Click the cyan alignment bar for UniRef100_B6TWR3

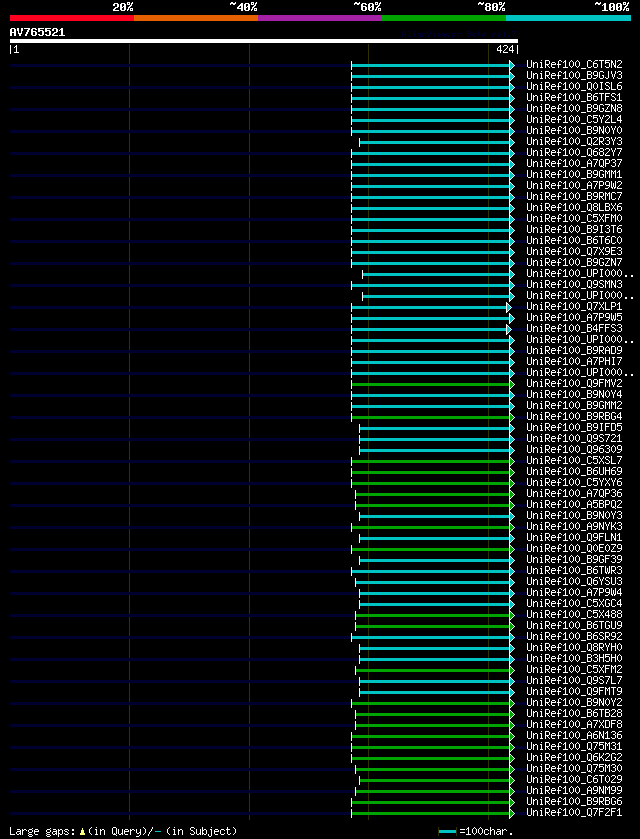tap(431, 571)
